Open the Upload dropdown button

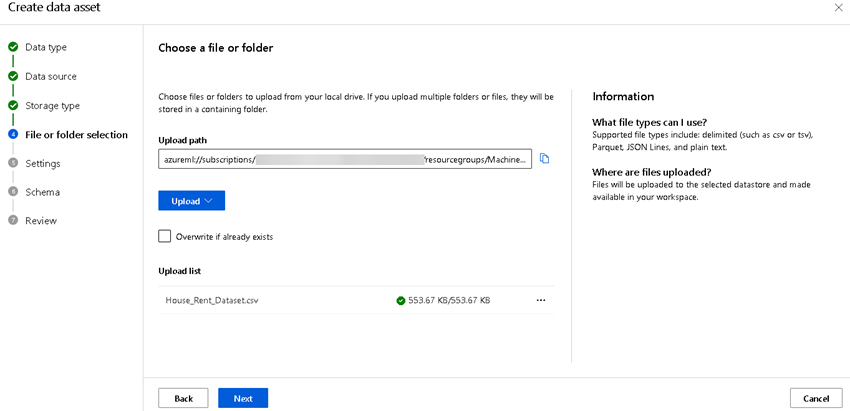point(191,201)
